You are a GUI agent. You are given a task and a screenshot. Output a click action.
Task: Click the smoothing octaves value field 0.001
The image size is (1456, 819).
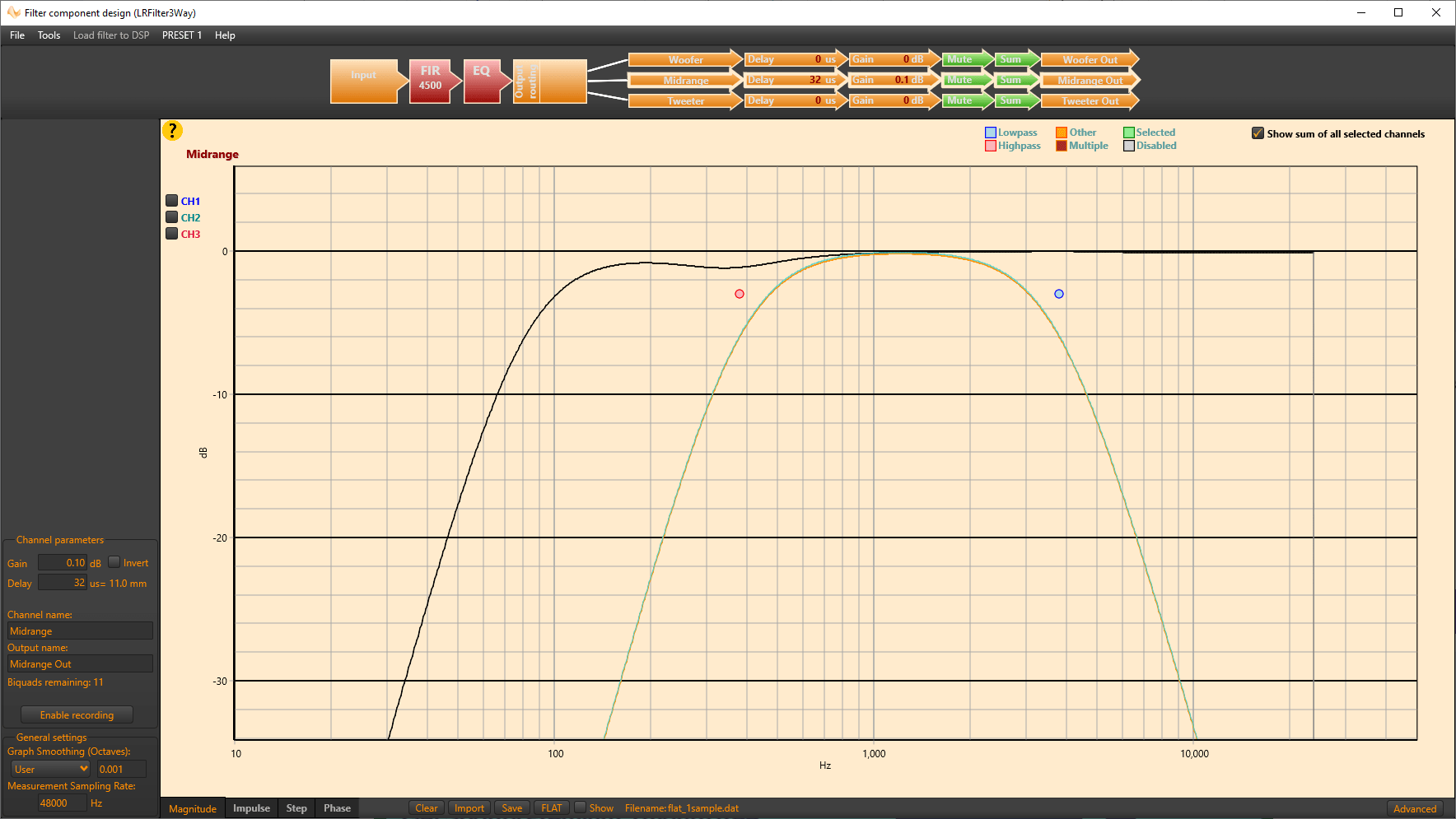click(x=121, y=769)
